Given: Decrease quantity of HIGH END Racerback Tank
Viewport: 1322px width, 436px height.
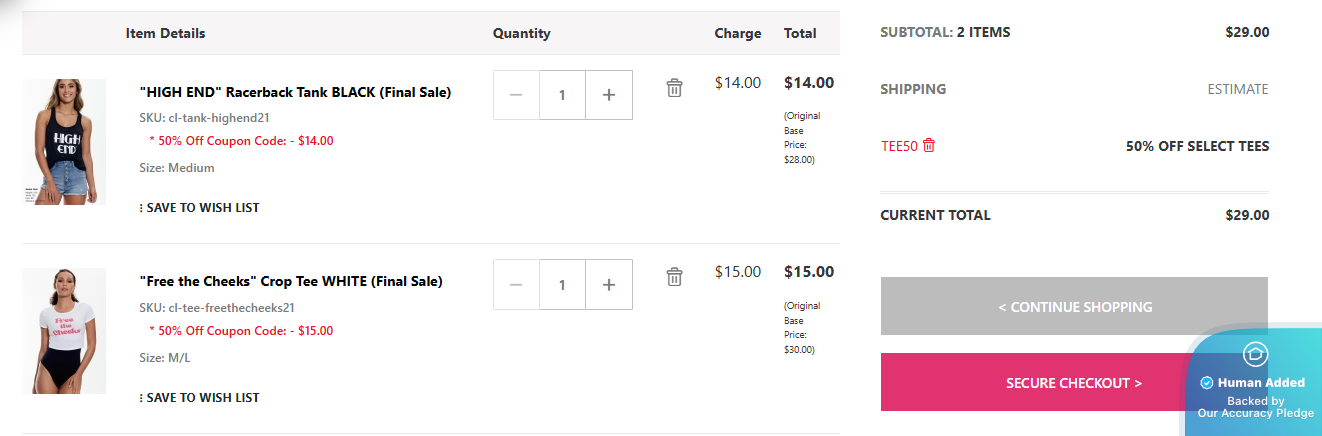Looking at the screenshot, I should point(516,95).
